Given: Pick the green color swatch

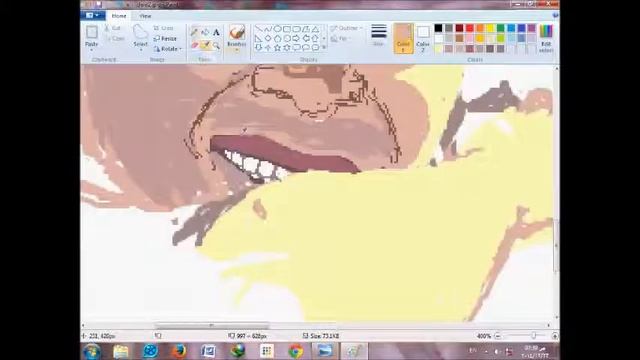Looking at the screenshot, I should [x=500, y=28].
